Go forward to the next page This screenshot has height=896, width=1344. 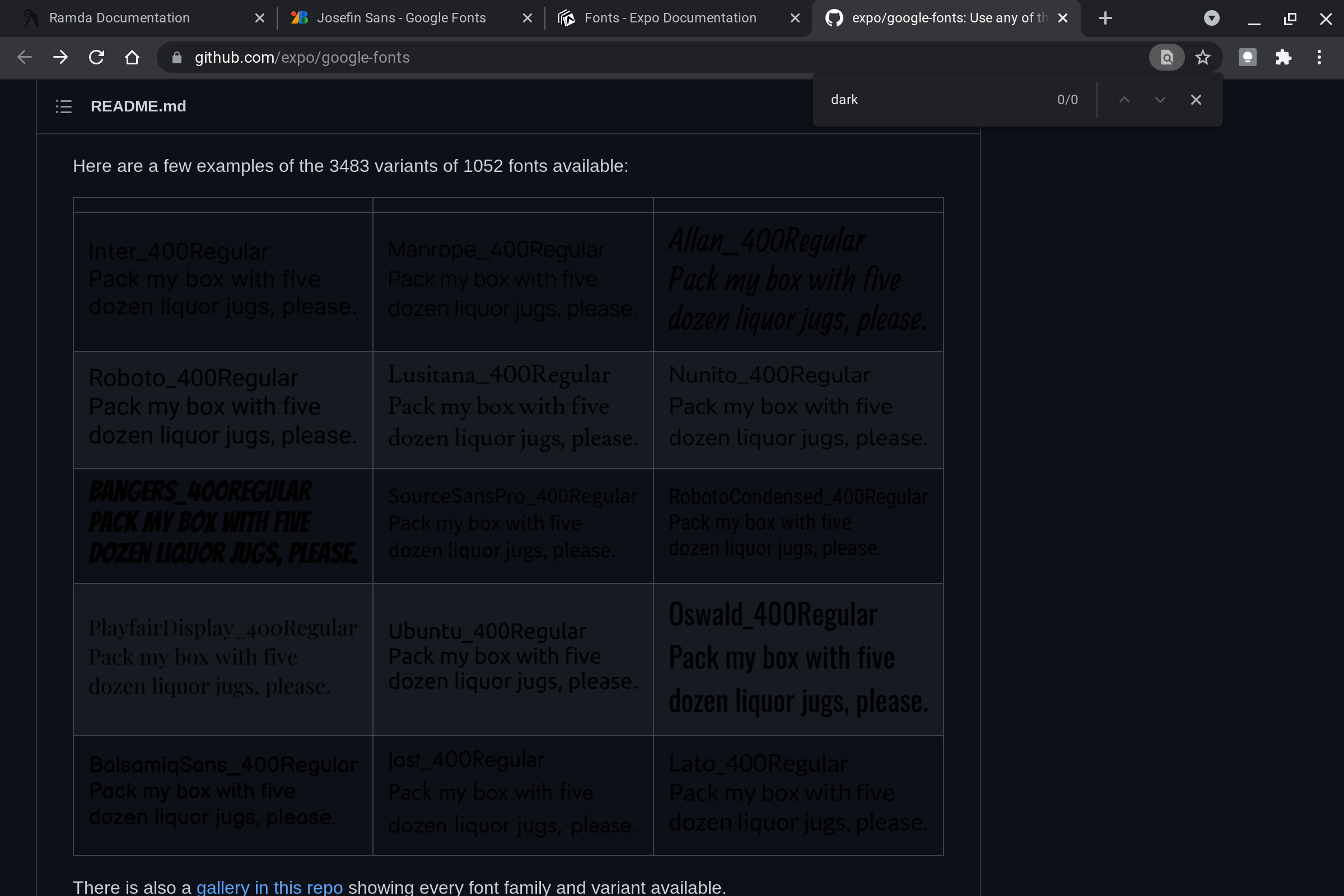(x=60, y=57)
